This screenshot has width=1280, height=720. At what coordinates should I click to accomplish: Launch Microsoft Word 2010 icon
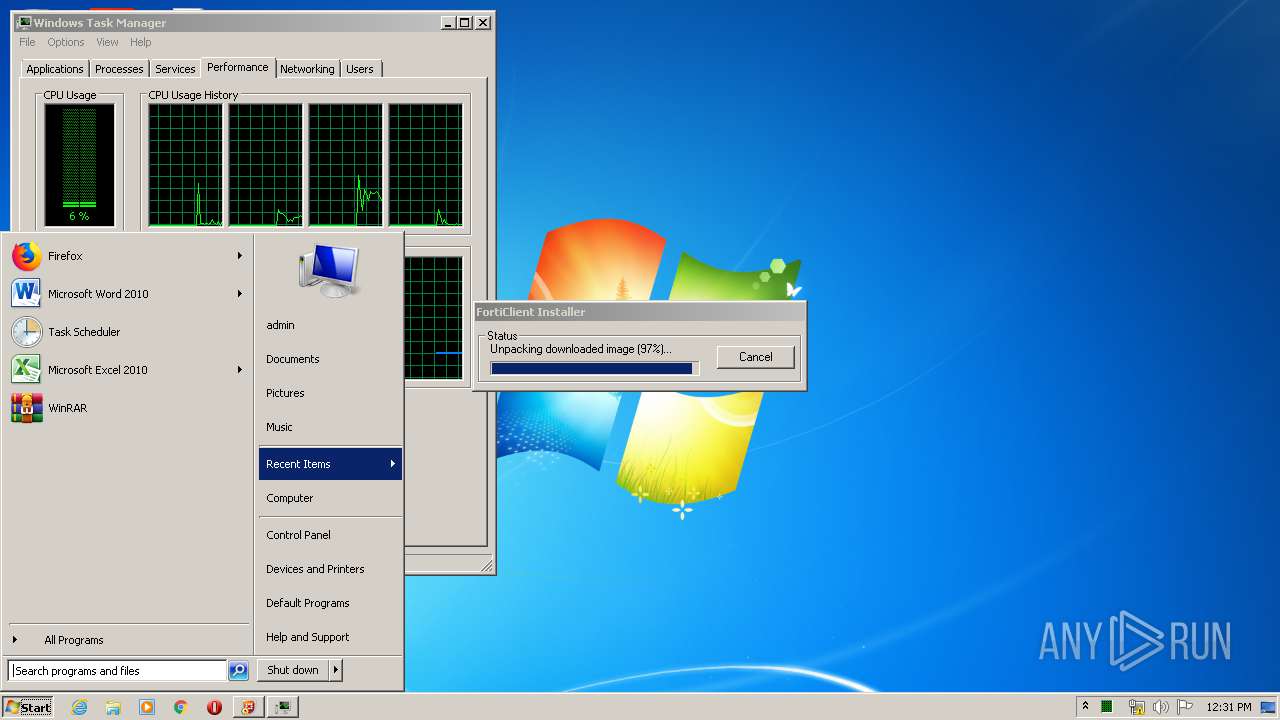tap(26, 294)
